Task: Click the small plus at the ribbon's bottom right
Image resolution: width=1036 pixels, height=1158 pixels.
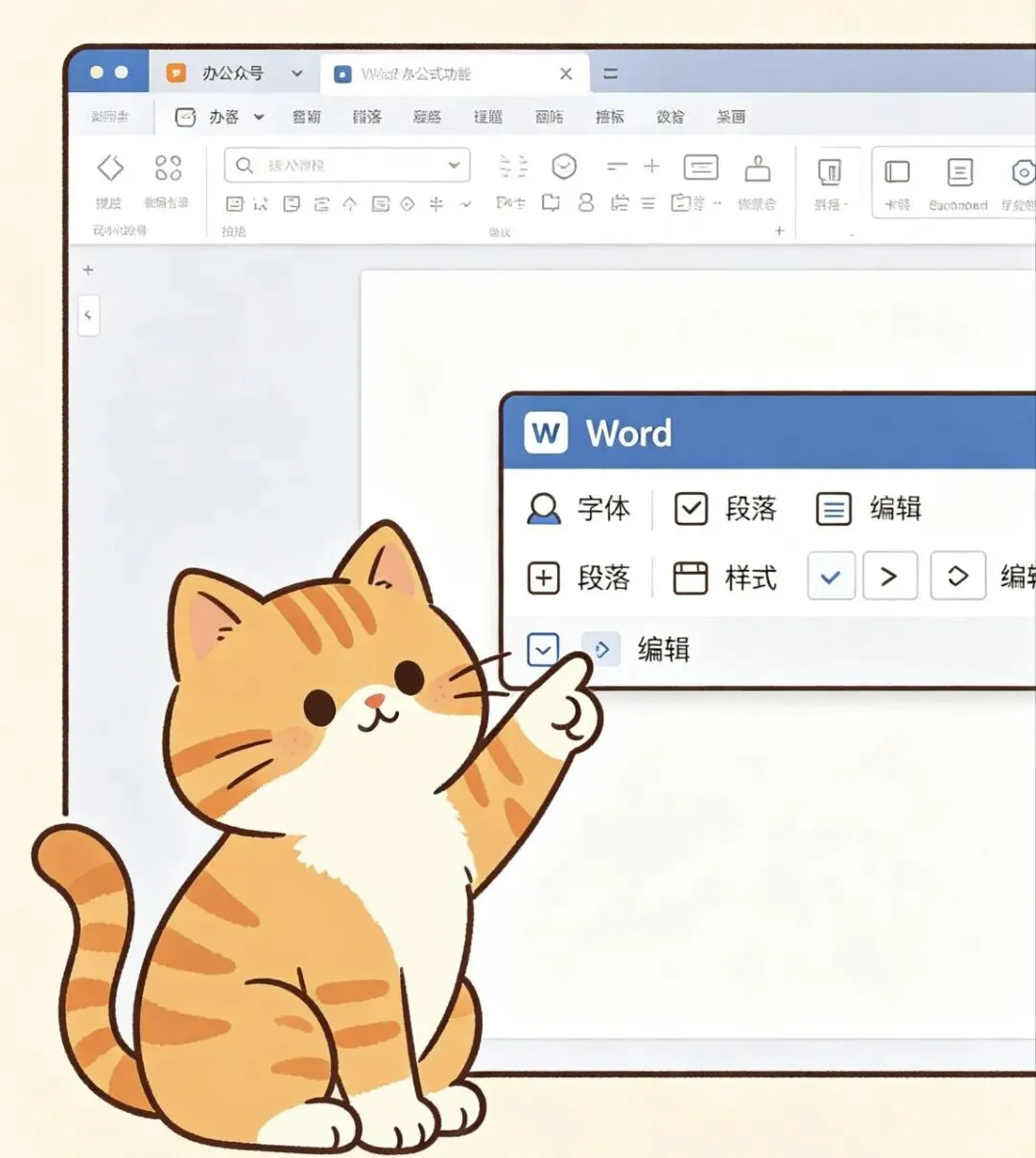Action: [x=779, y=230]
